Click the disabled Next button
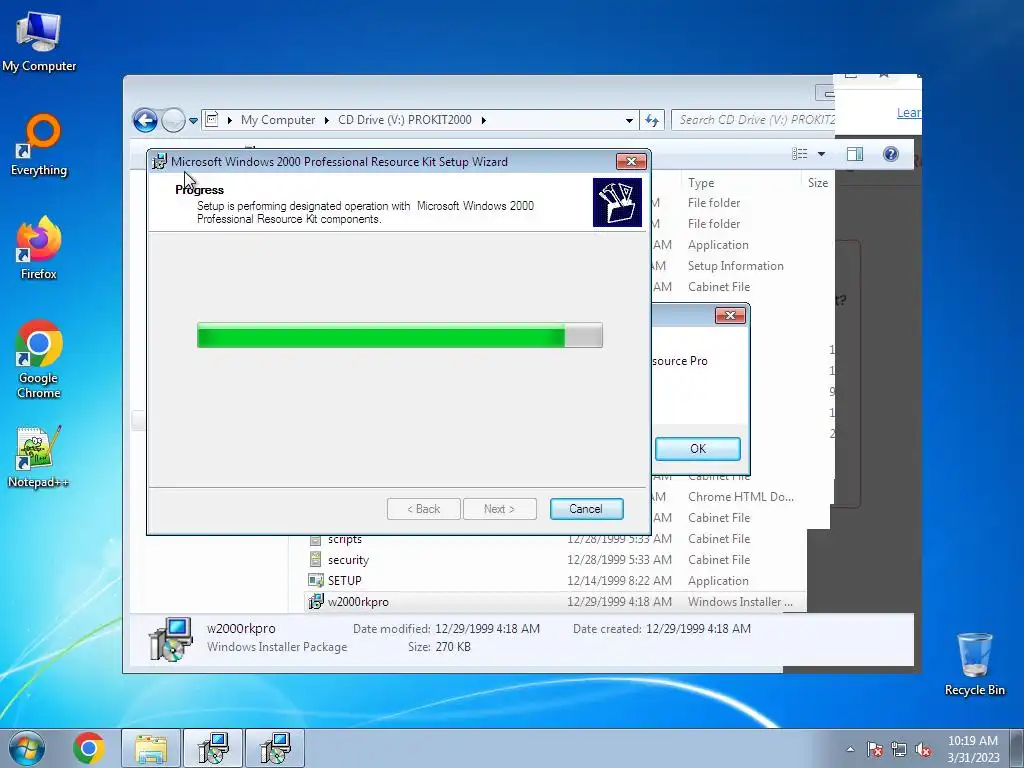Viewport: 1024px width, 768px height. 500,509
